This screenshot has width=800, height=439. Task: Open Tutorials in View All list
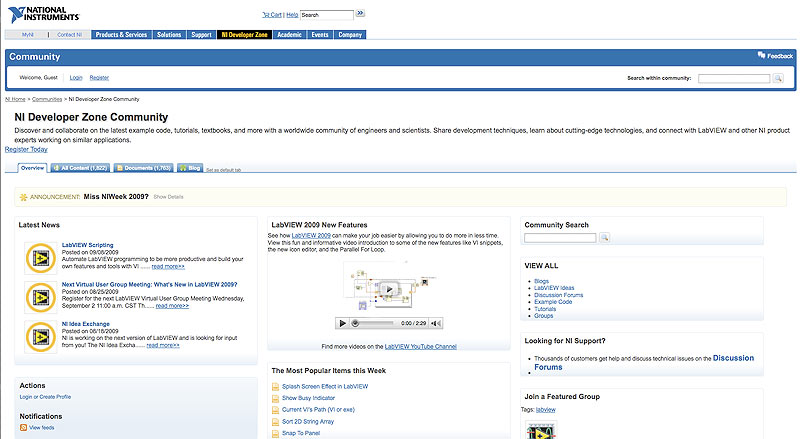[x=545, y=309]
